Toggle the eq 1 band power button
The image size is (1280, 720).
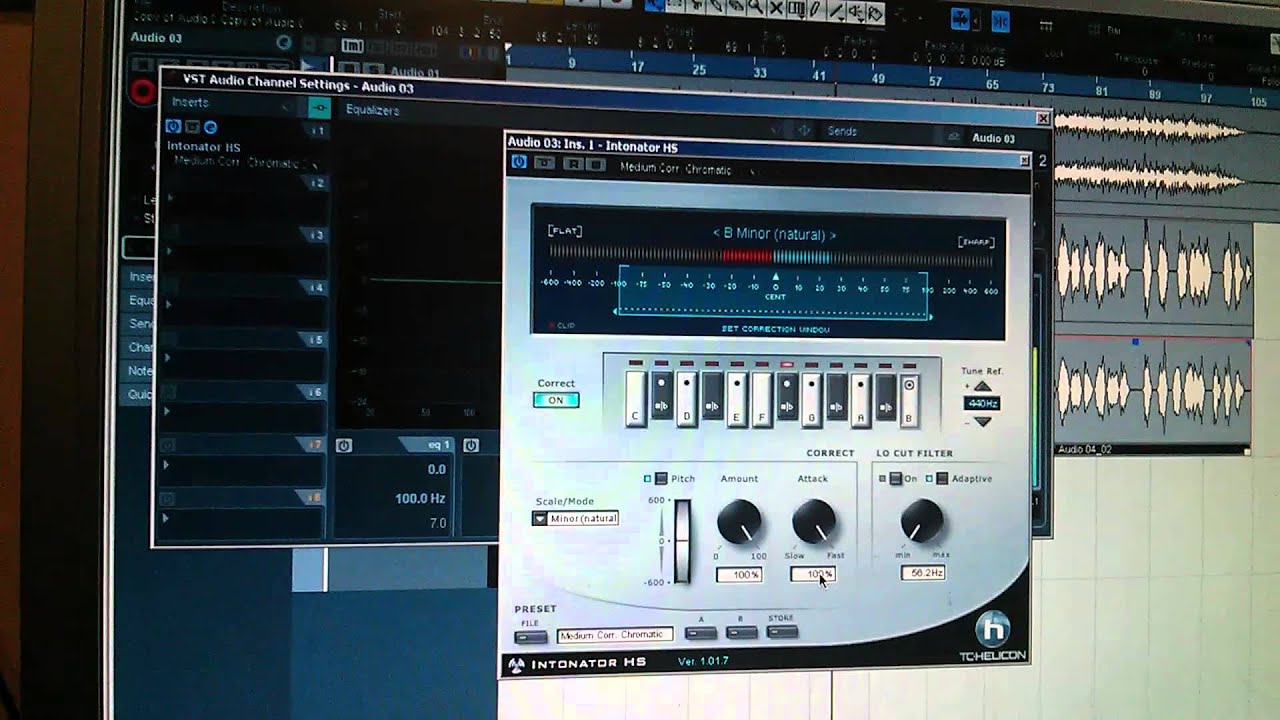pyautogui.click(x=344, y=446)
